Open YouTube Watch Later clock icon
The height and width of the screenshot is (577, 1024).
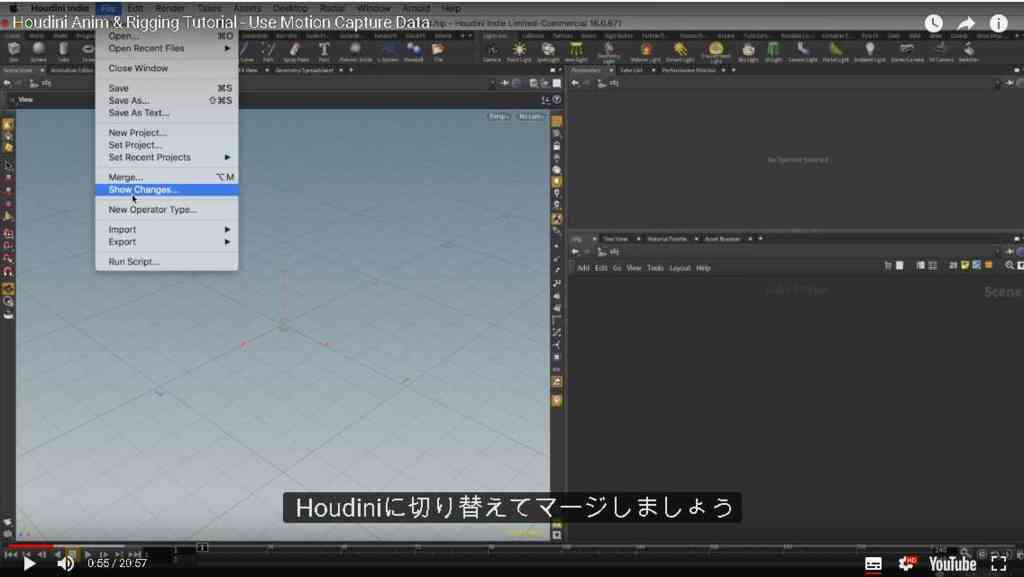click(933, 23)
